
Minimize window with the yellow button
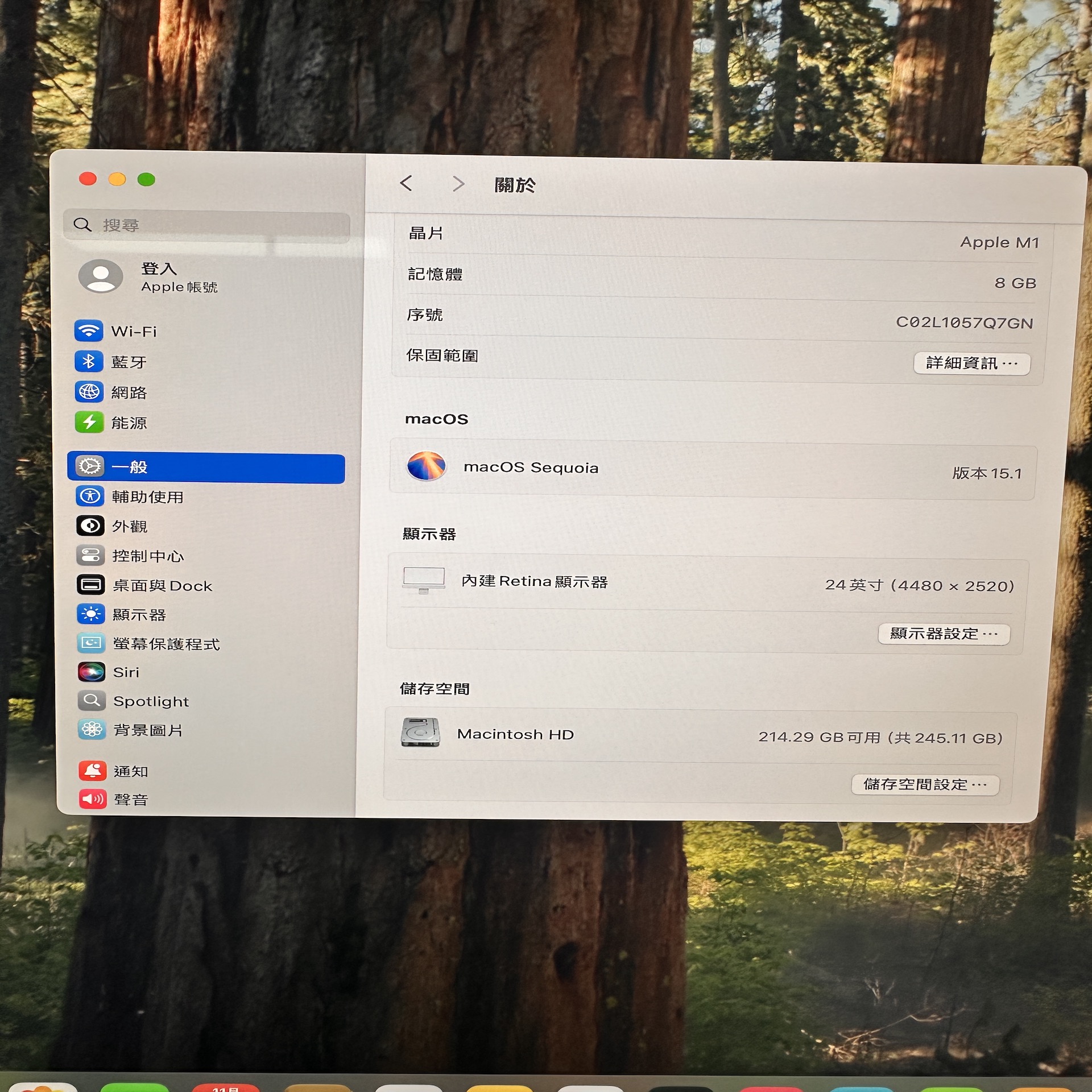click(117, 179)
